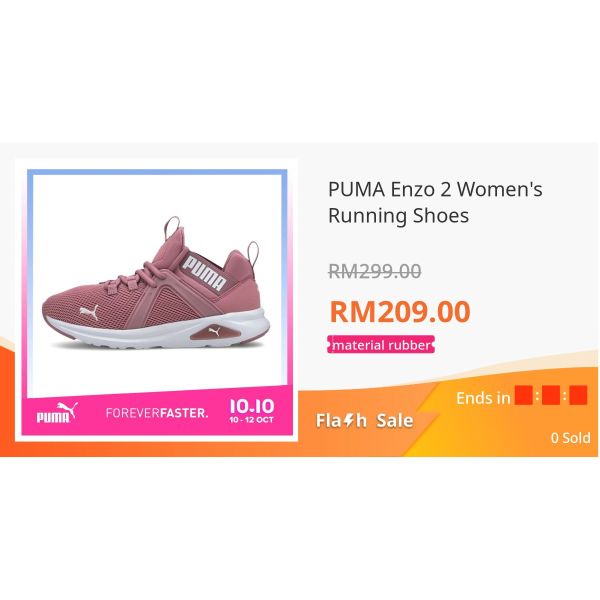Click the middle red countdown box
Screen dimensions: 600x600
coord(551,395)
